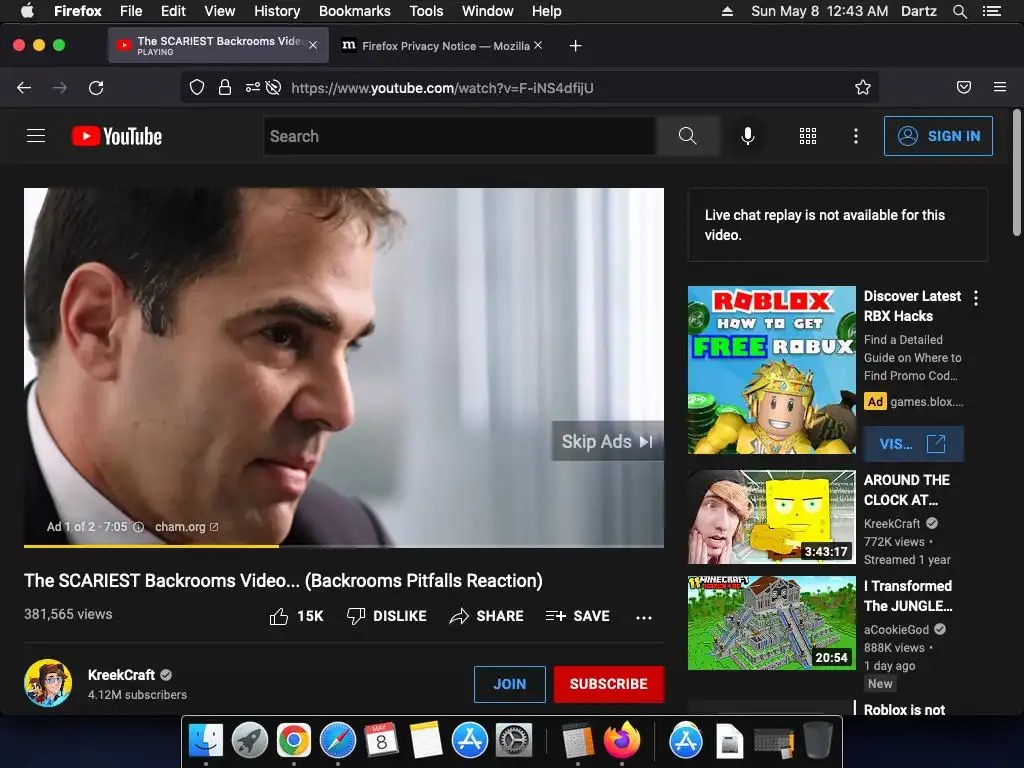The image size is (1024, 768).
Task: Click the page vertical scrollbar
Action: coord(1016,173)
